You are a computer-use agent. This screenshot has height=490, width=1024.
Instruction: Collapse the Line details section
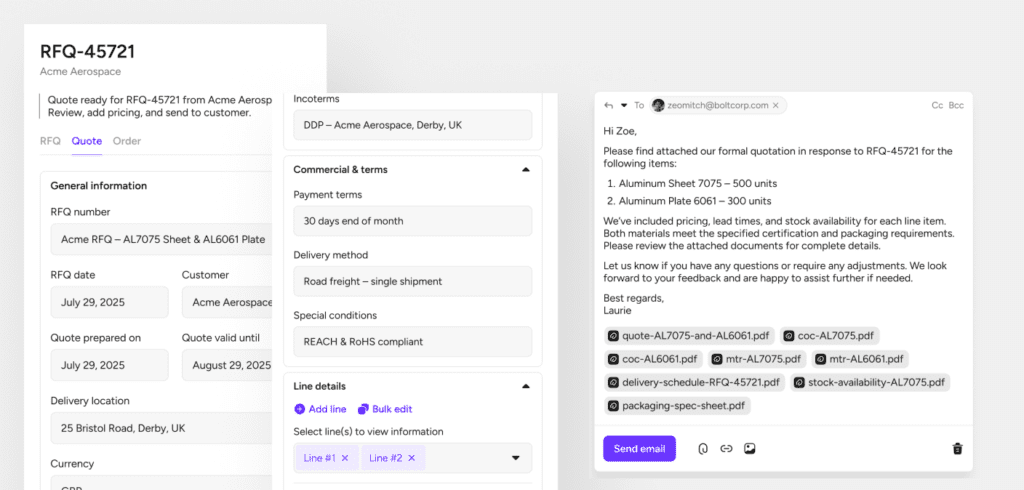(526, 386)
